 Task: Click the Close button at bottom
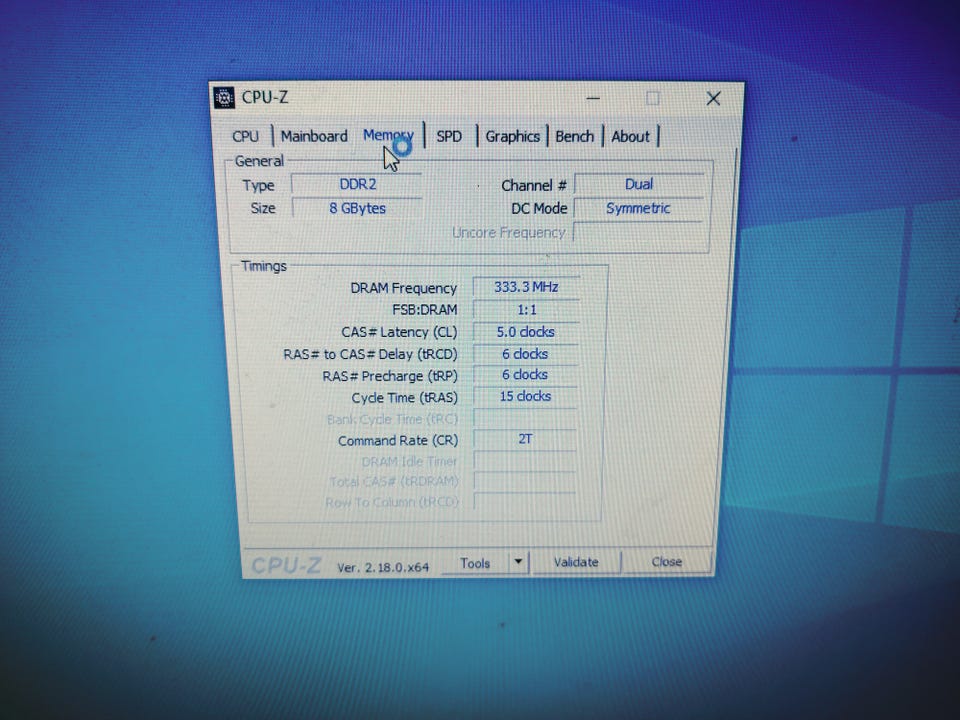(666, 561)
